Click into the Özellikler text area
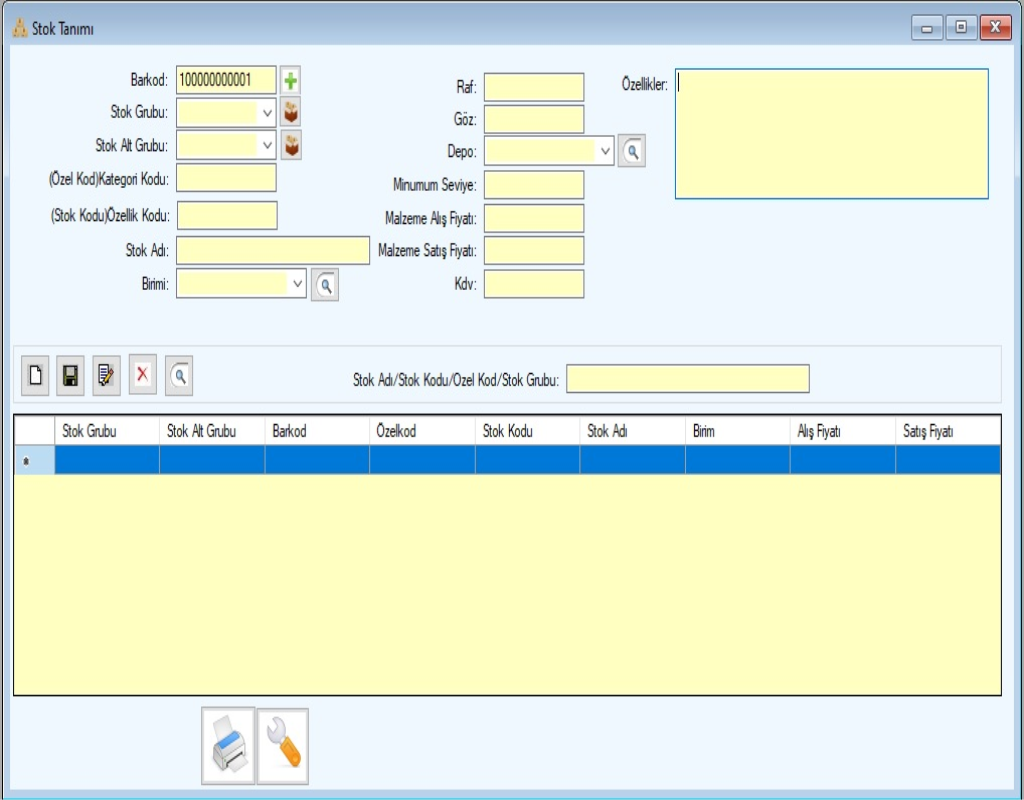The height and width of the screenshot is (800, 1024). 831,134
